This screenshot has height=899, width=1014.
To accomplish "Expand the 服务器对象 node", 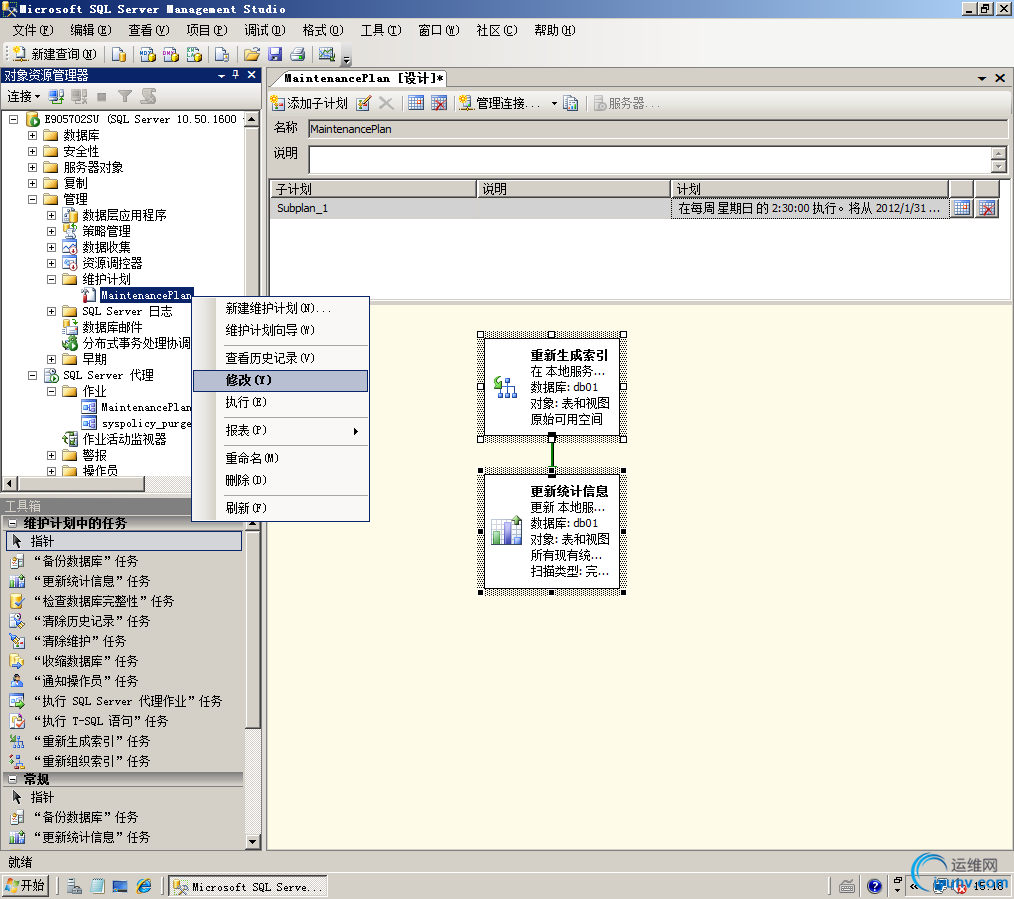I will point(32,168).
